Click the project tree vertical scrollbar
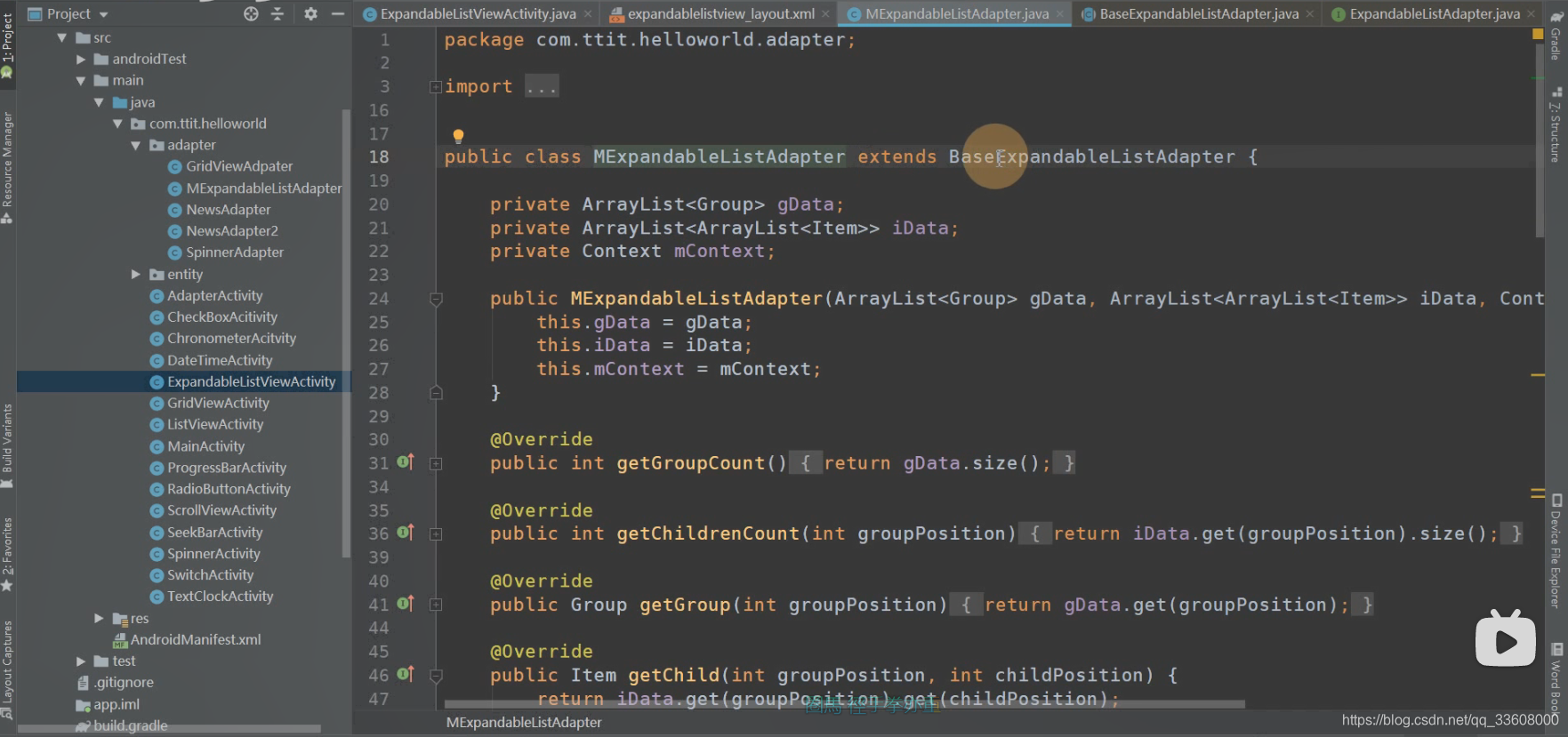This screenshot has width=1568, height=737. point(346,333)
